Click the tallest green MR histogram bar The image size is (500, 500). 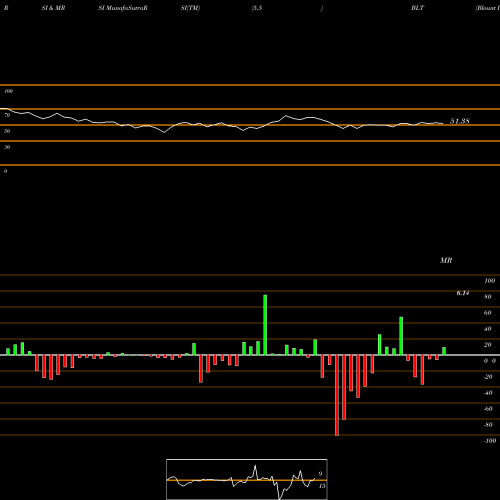[265, 325]
